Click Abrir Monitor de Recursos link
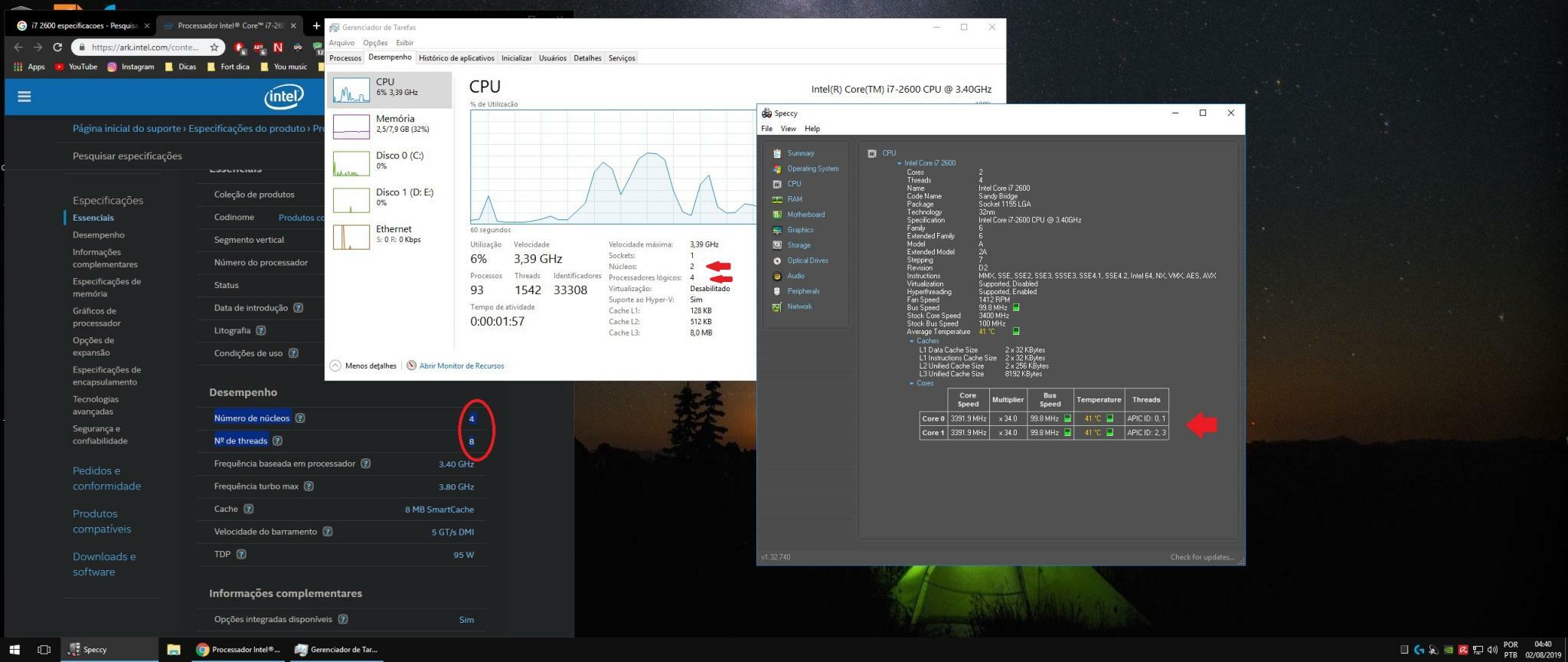1568x662 pixels. coord(461,365)
